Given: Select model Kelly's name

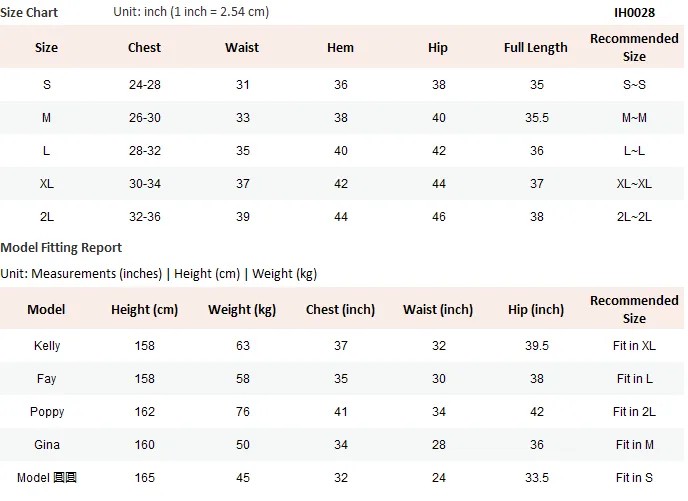Looking at the screenshot, I should coord(47,346).
